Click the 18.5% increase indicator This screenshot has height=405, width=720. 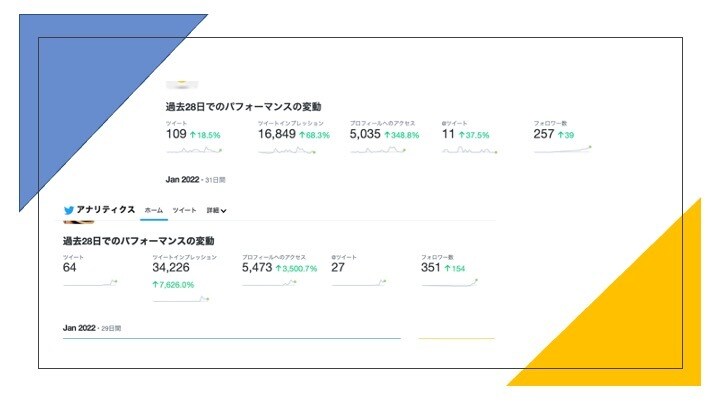[x=205, y=135]
